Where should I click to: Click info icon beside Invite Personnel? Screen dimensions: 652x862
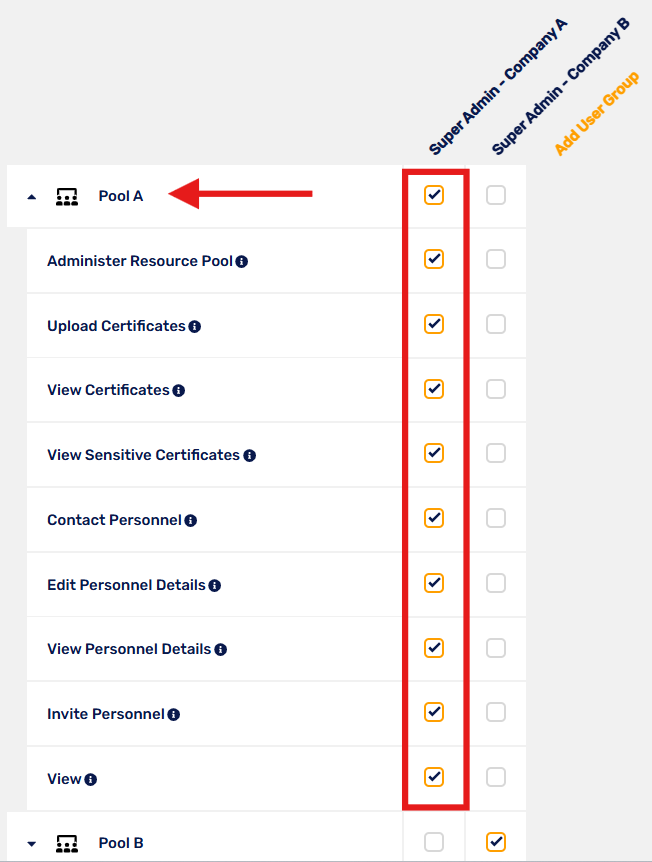[174, 715]
